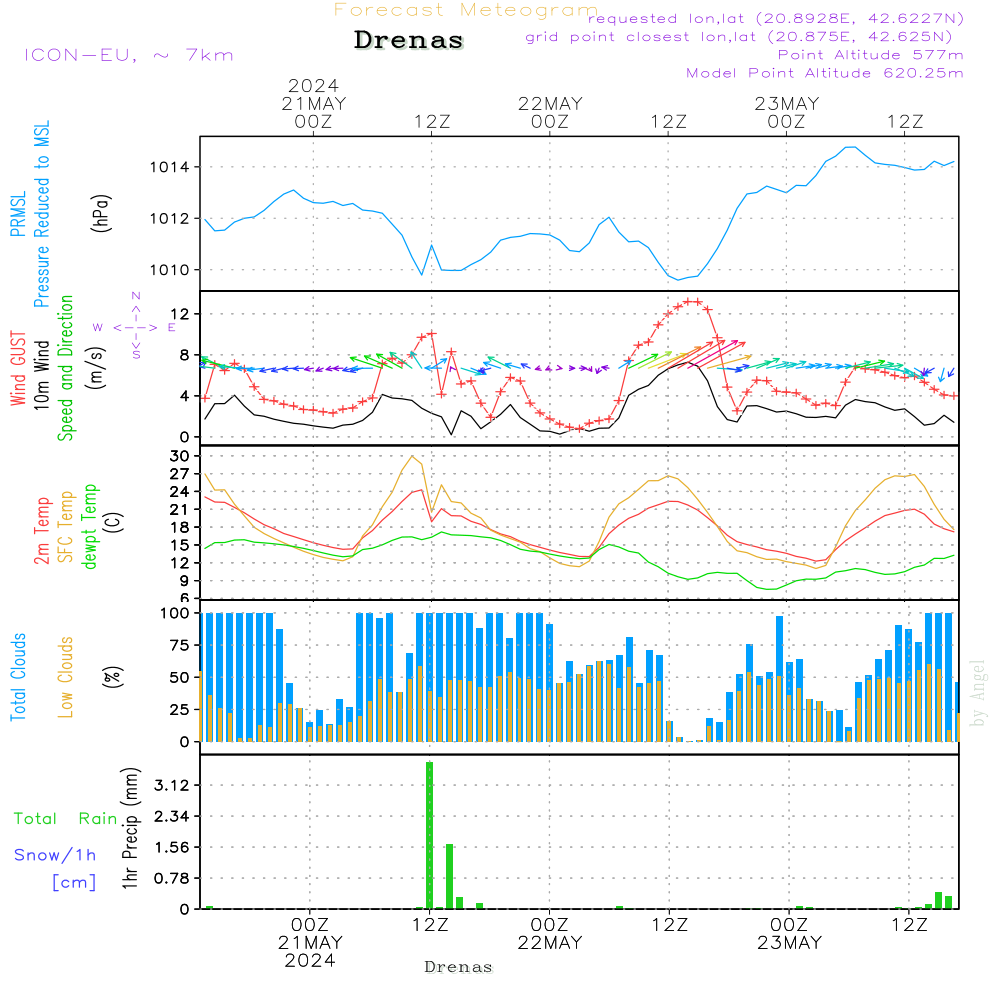Click the bottom axis '00Z 21MAY 2024' label
This screenshot has width=1000, height=1000.
310,943
